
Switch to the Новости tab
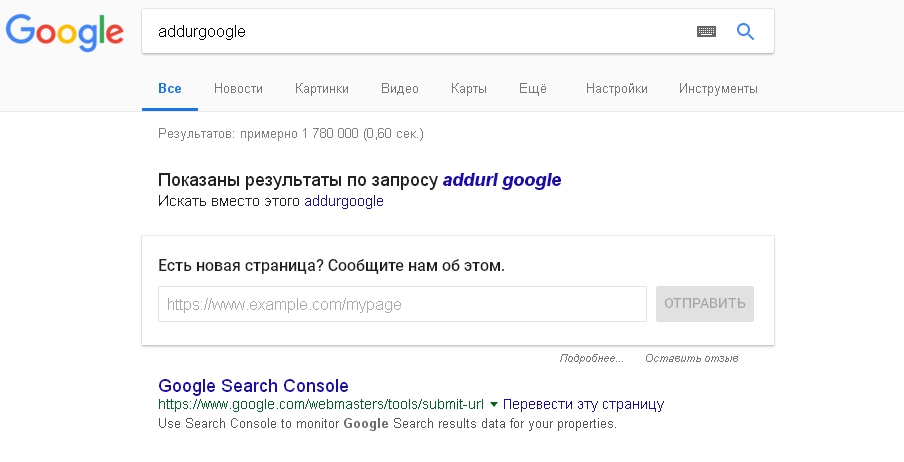pyautogui.click(x=238, y=89)
